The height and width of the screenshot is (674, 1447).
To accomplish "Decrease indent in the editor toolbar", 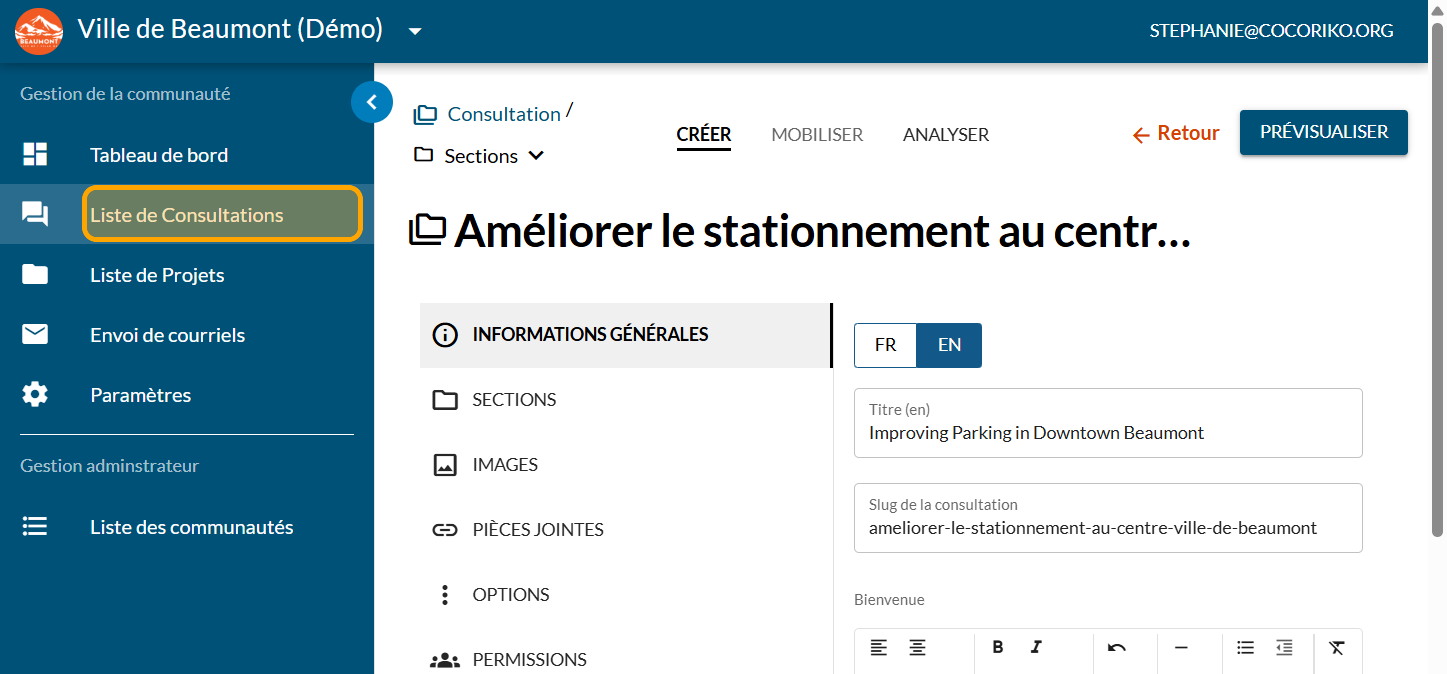I will tap(1284, 647).
